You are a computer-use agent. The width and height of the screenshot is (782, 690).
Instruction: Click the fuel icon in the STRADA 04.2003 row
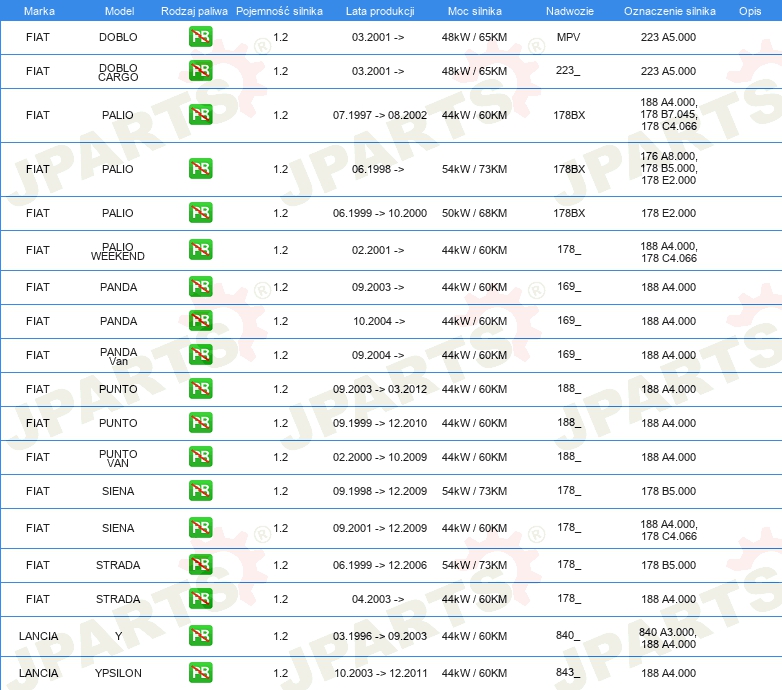(200, 598)
